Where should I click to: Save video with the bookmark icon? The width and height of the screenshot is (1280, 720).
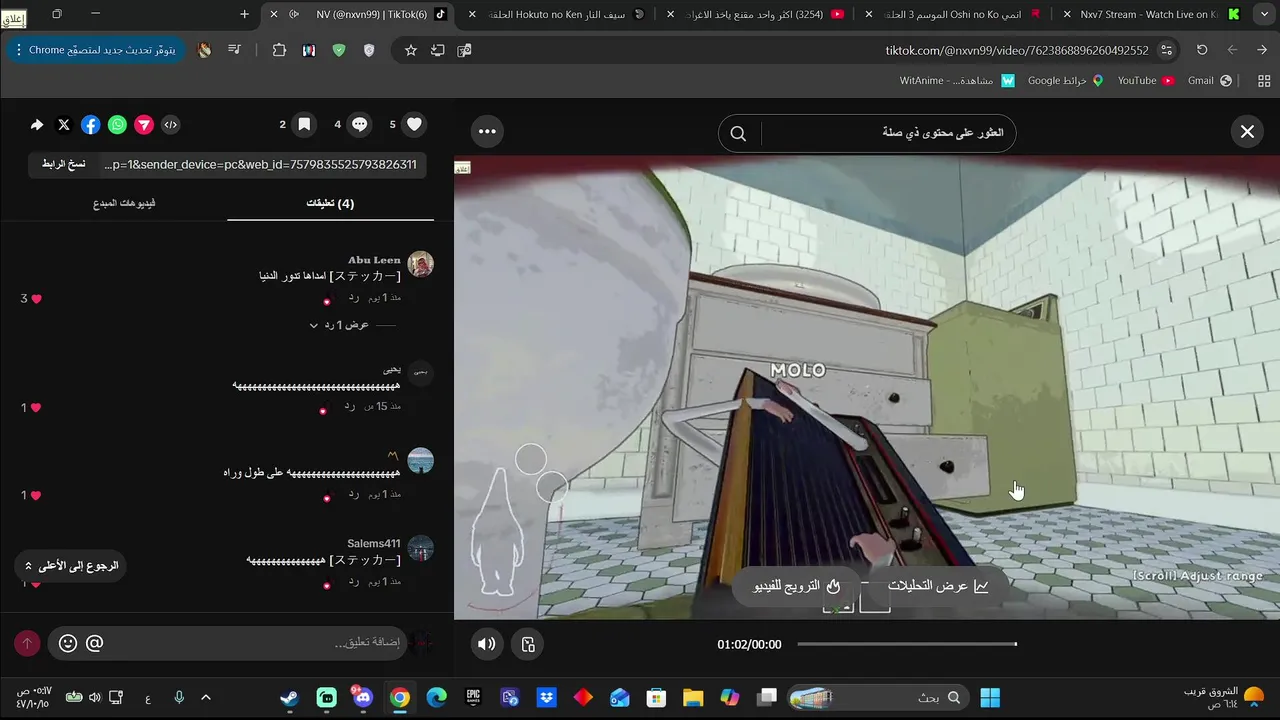pos(304,125)
